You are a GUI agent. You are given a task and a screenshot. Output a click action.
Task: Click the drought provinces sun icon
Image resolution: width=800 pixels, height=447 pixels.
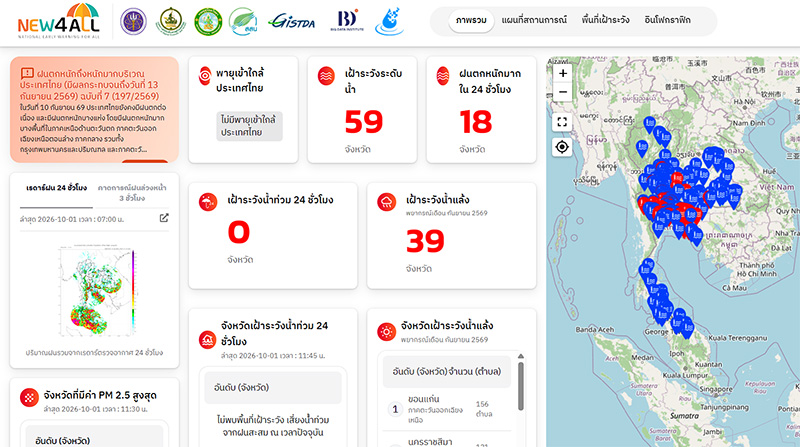(386, 332)
